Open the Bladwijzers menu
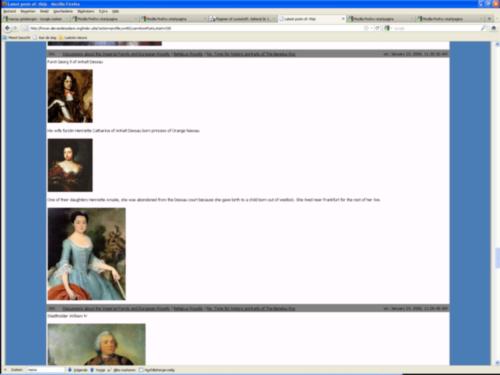 coord(86,11)
